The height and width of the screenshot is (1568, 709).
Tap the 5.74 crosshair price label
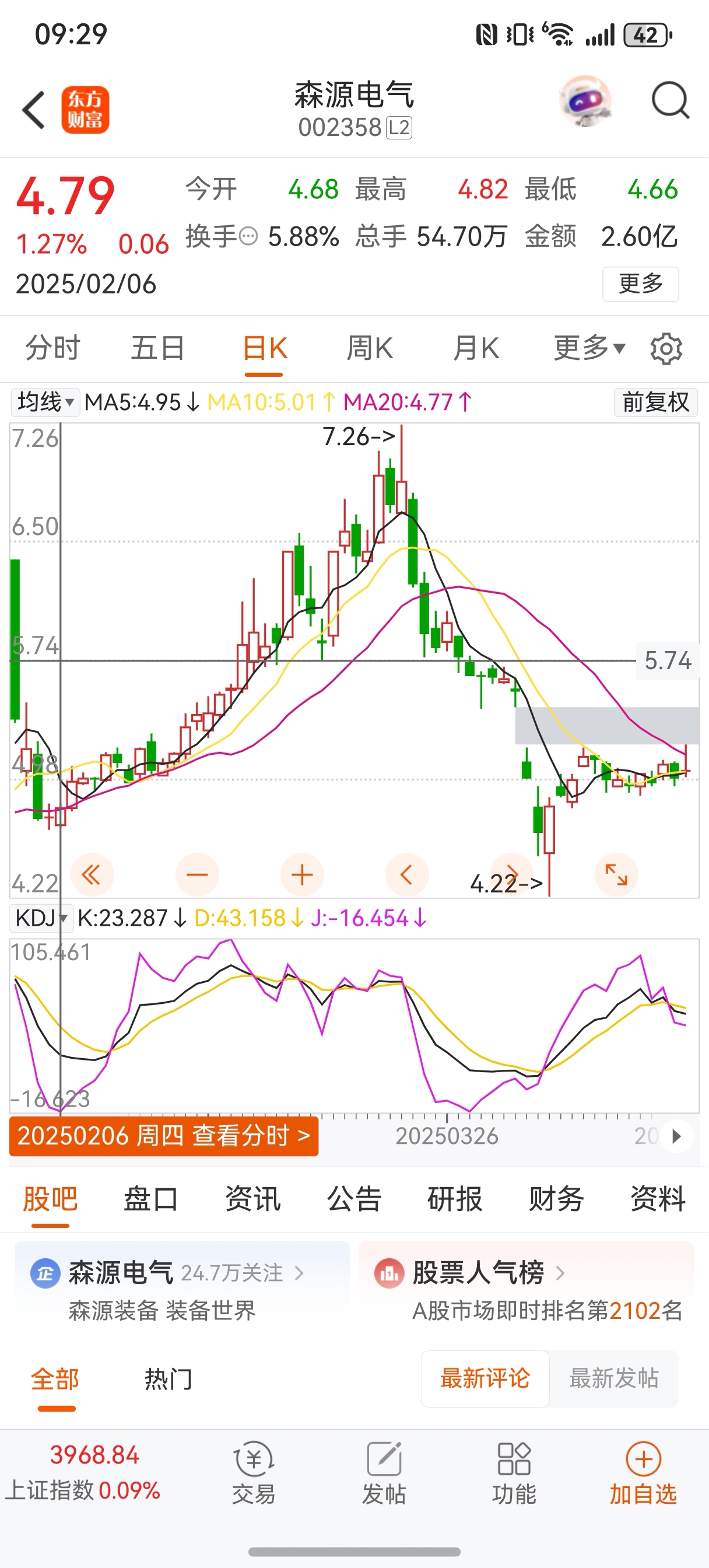[668, 660]
